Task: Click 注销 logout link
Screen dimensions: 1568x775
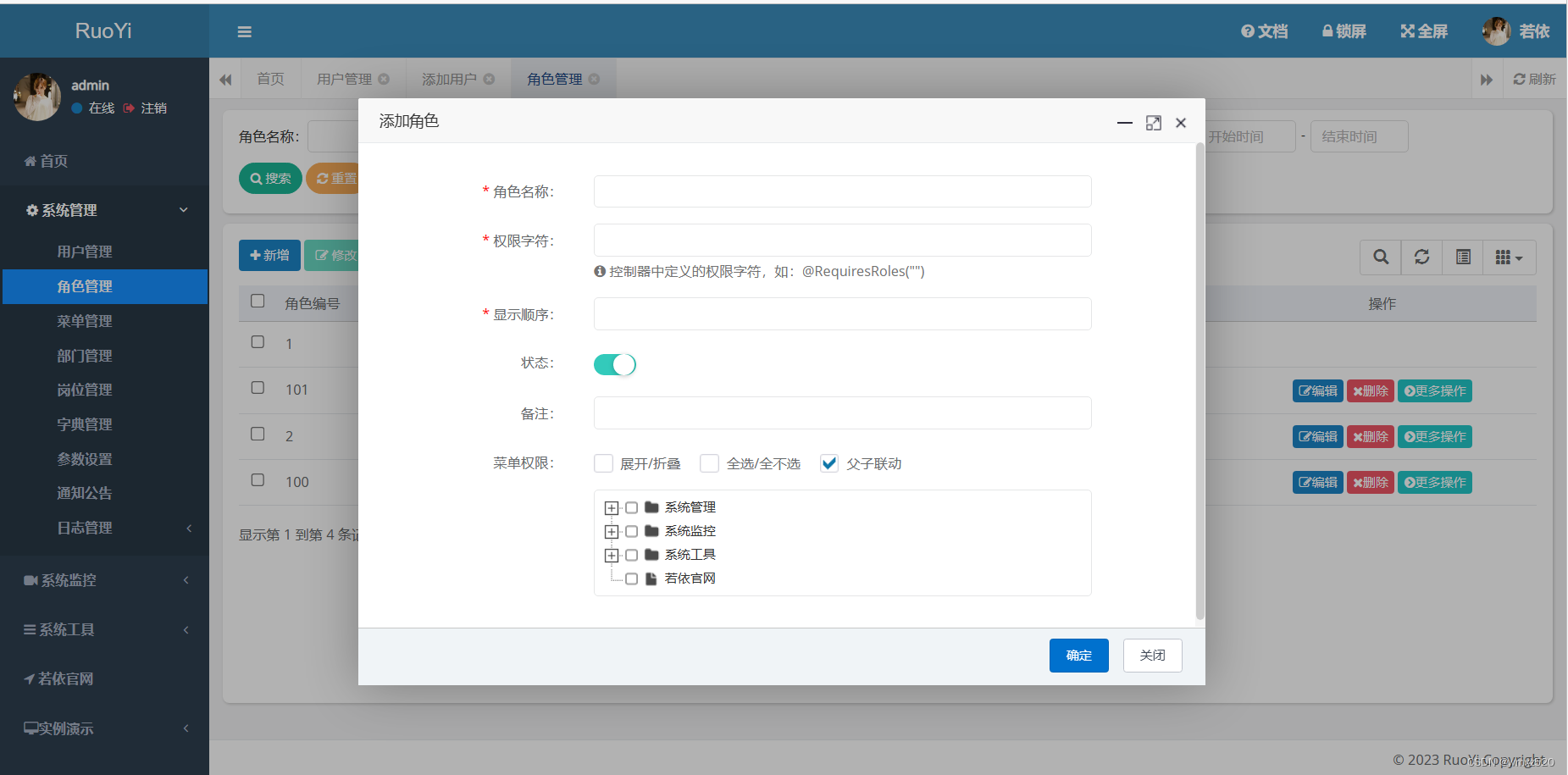Action: [145, 108]
